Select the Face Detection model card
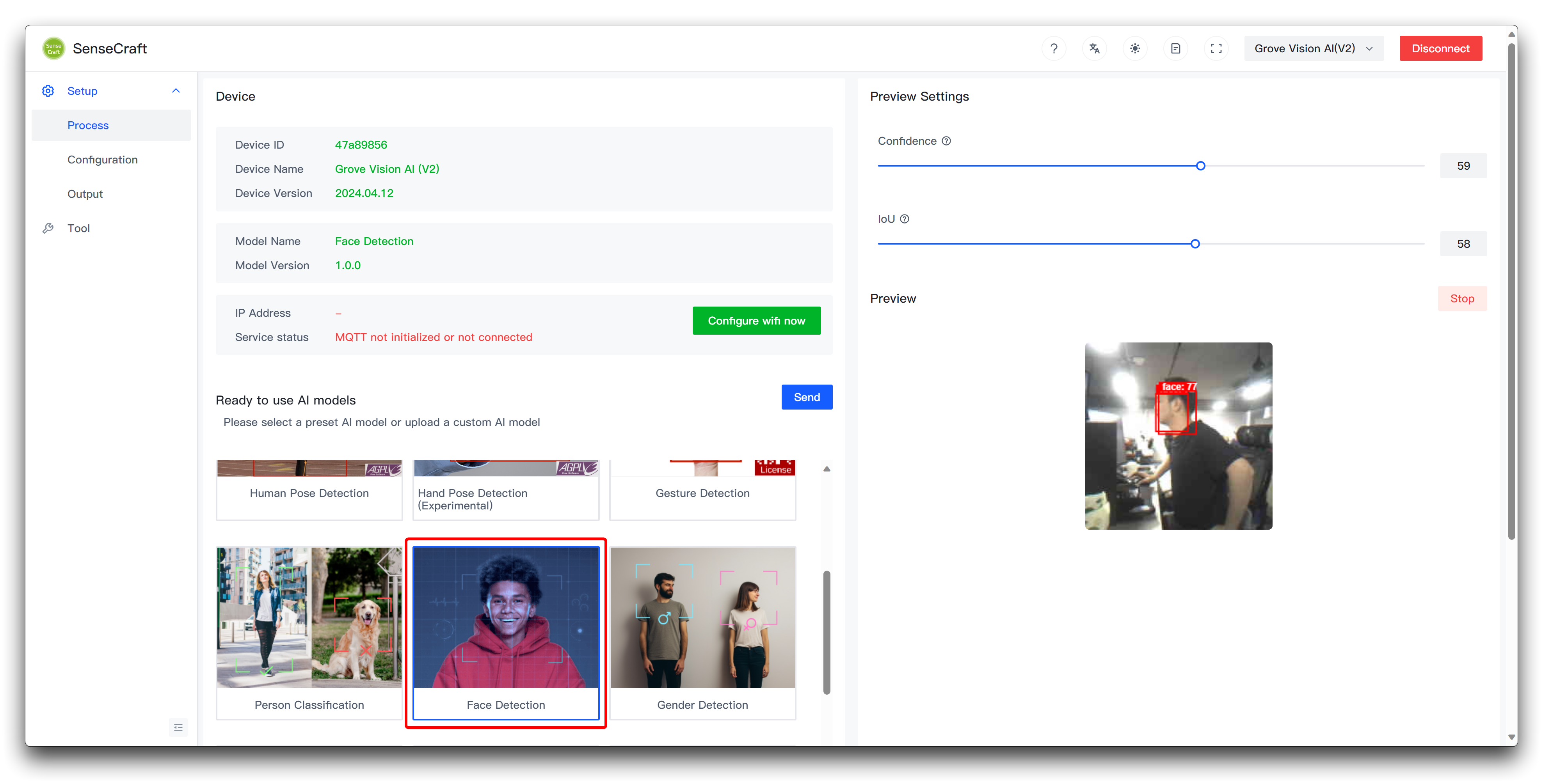 [505, 633]
